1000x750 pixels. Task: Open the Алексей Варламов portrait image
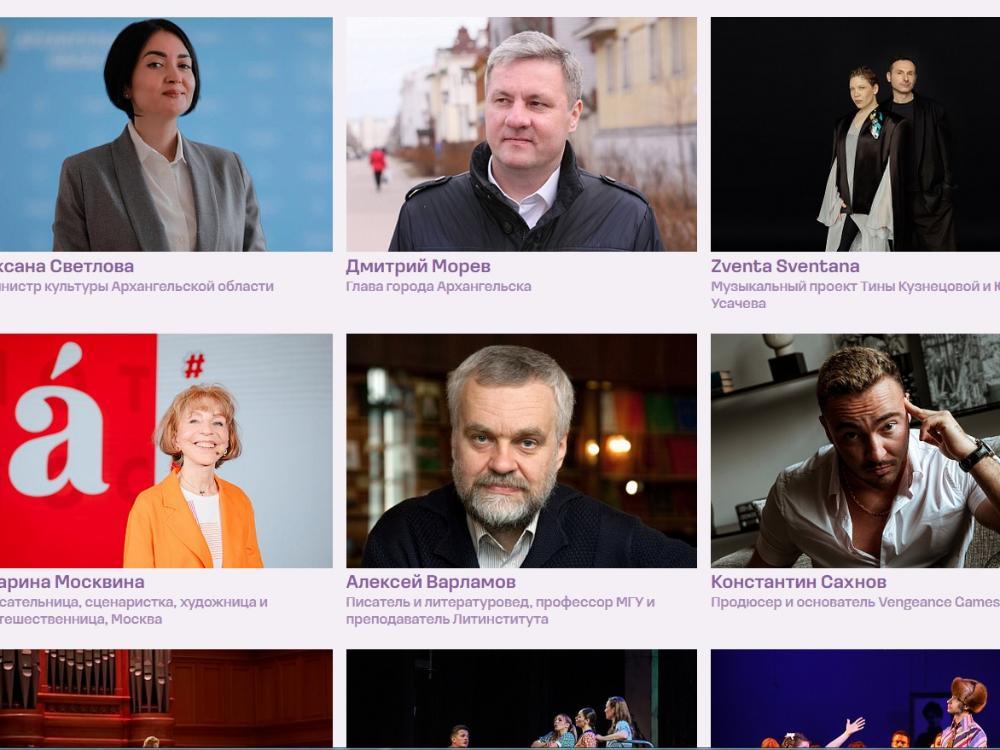[521, 450]
